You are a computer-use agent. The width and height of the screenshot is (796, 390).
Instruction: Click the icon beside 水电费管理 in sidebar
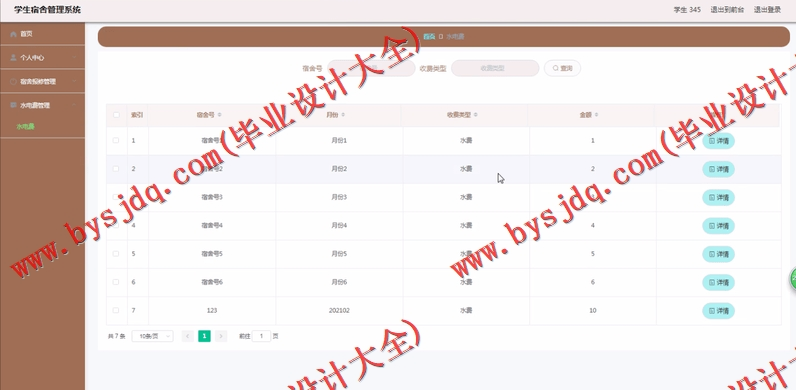(x=13, y=105)
